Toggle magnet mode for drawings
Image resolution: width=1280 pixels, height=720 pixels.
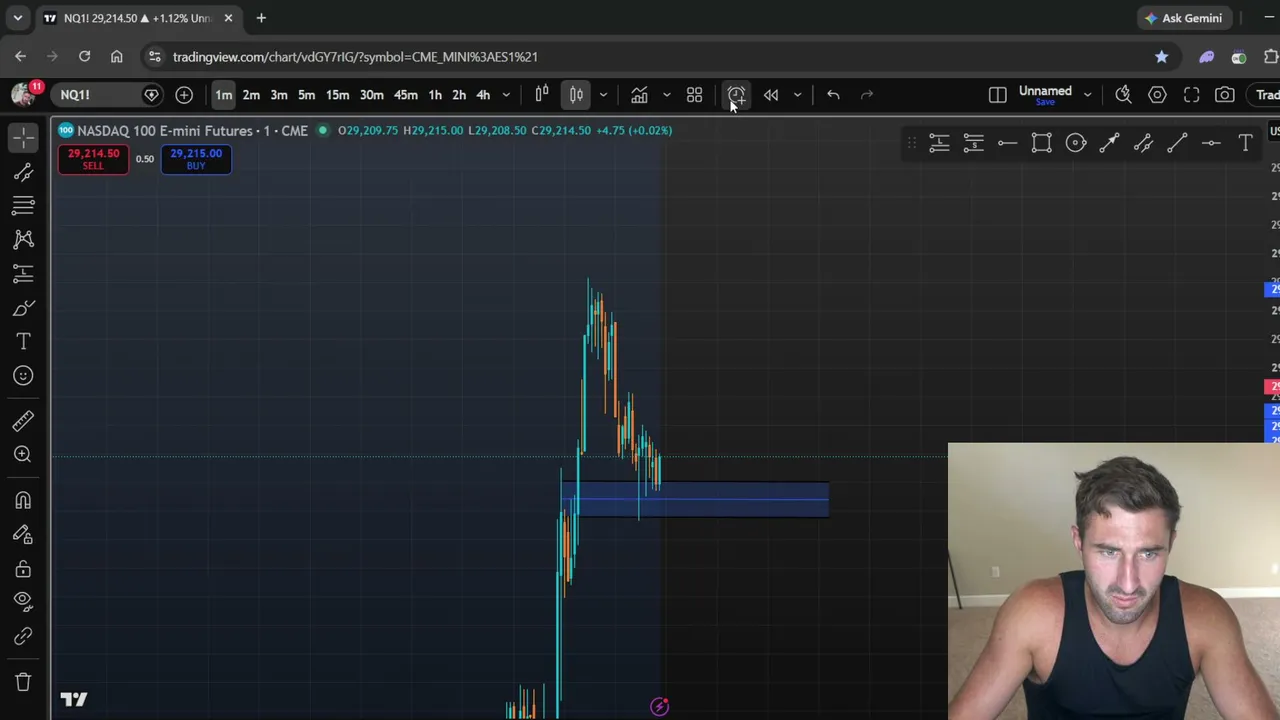(x=23, y=500)
